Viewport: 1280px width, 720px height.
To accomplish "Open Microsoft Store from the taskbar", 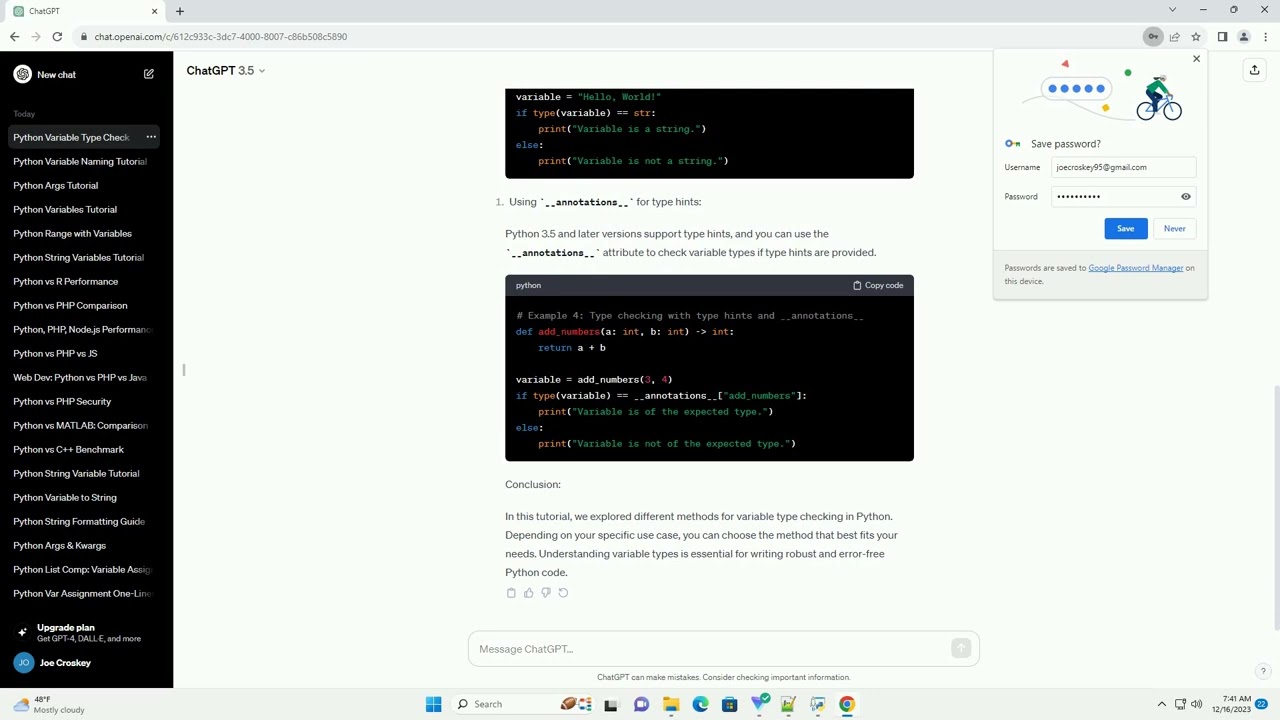I will 729,704.
